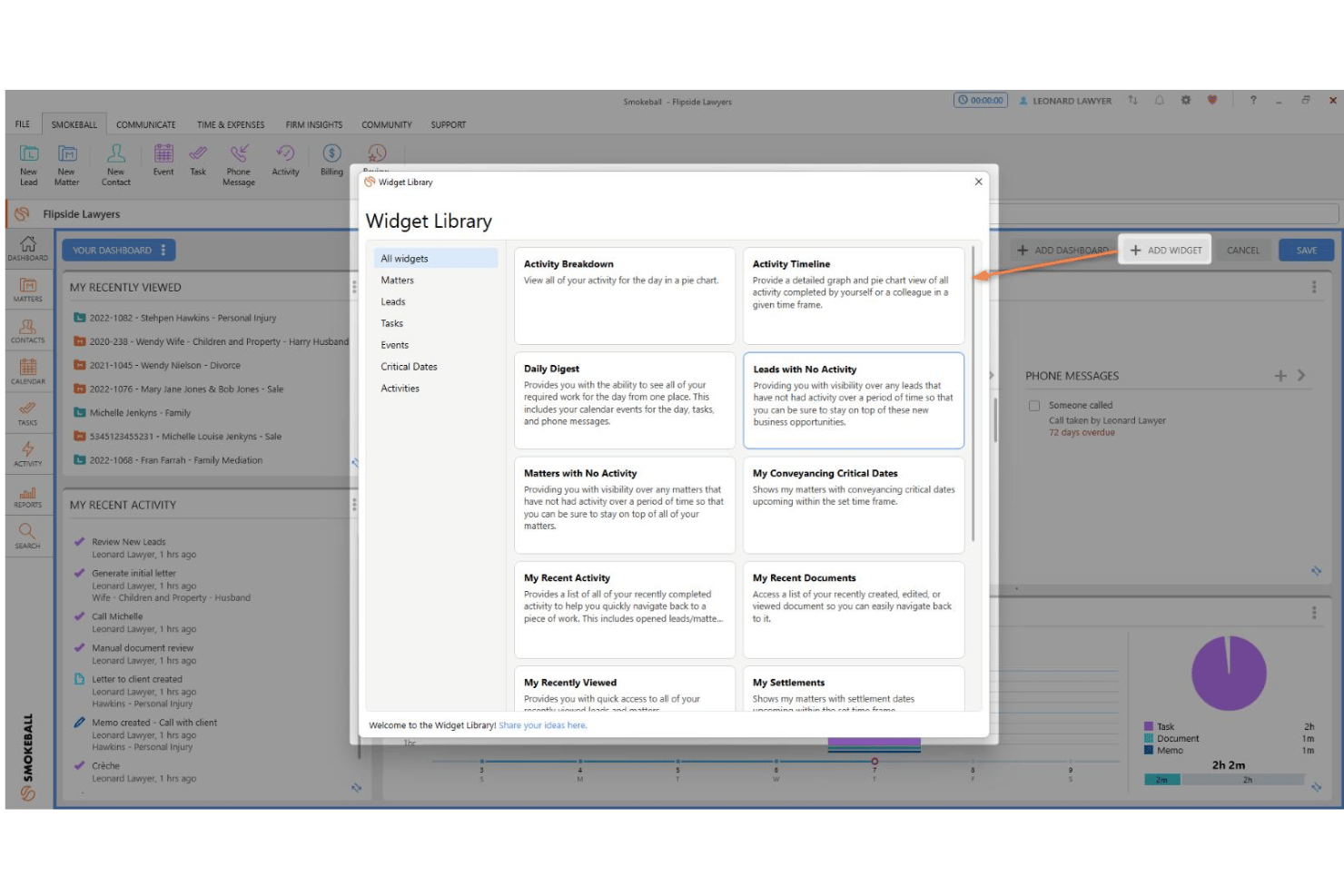Select the Activity Breakdown widget card
Viewport: 1344px width, 896px height.
coord(625,296)
